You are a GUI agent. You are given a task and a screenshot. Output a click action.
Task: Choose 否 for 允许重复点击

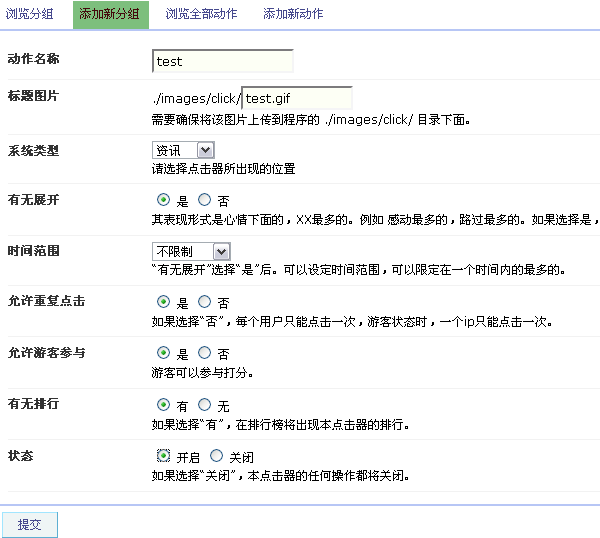point(204,302)
